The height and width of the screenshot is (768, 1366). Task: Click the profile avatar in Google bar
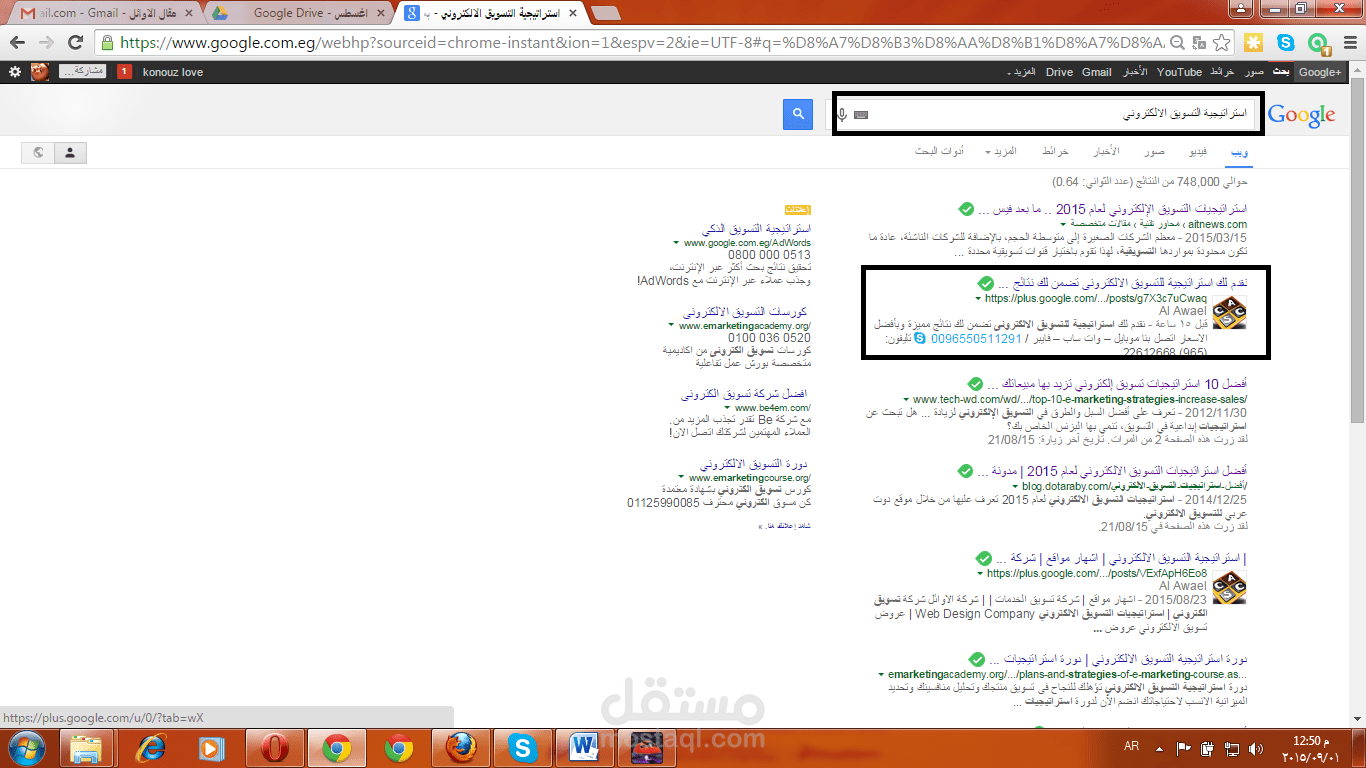[x=40, y=72]
